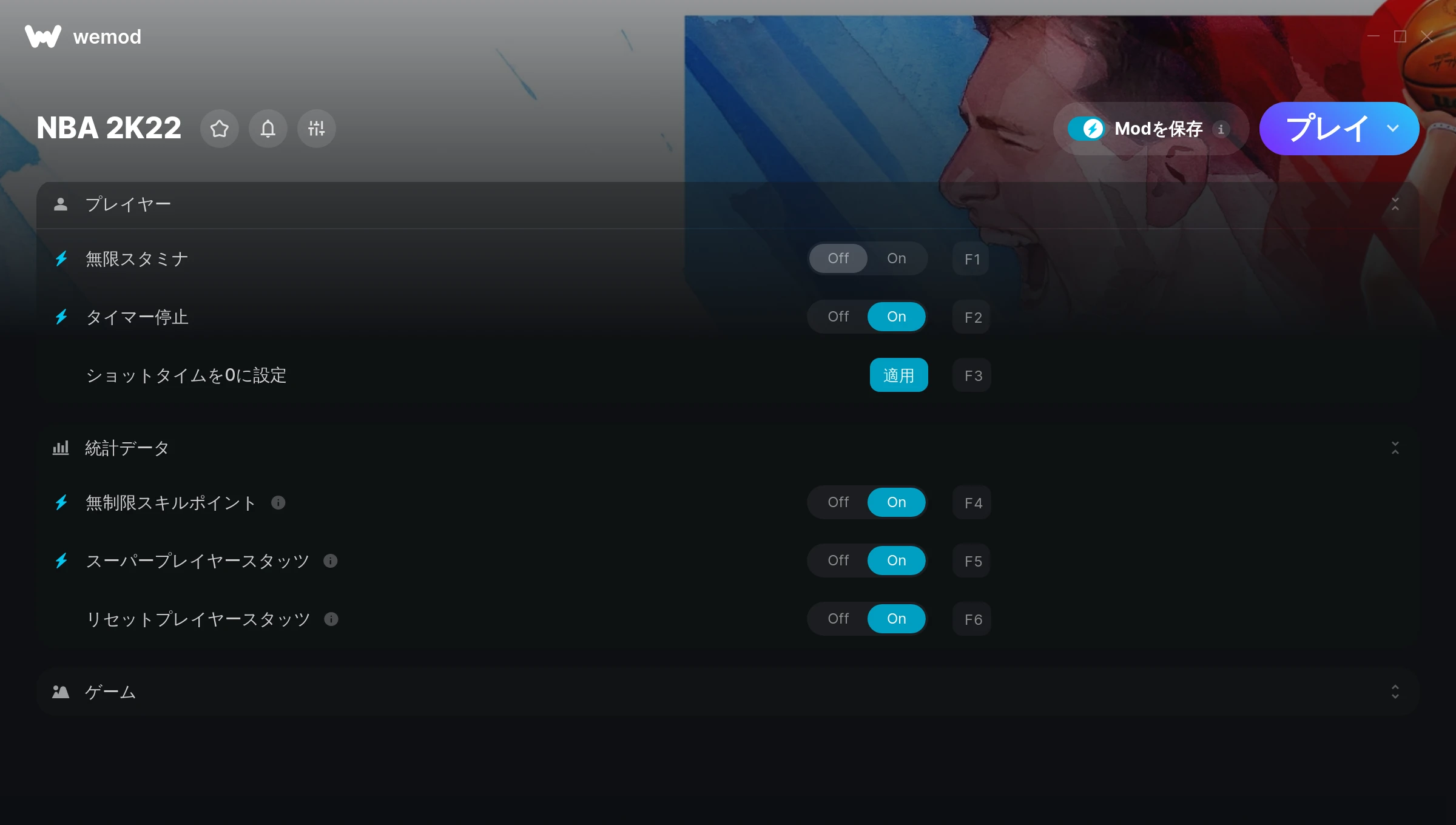Click the WeMod logo icon
The width and height of the screenshot is (1456, 825).
tap(42, 36)
